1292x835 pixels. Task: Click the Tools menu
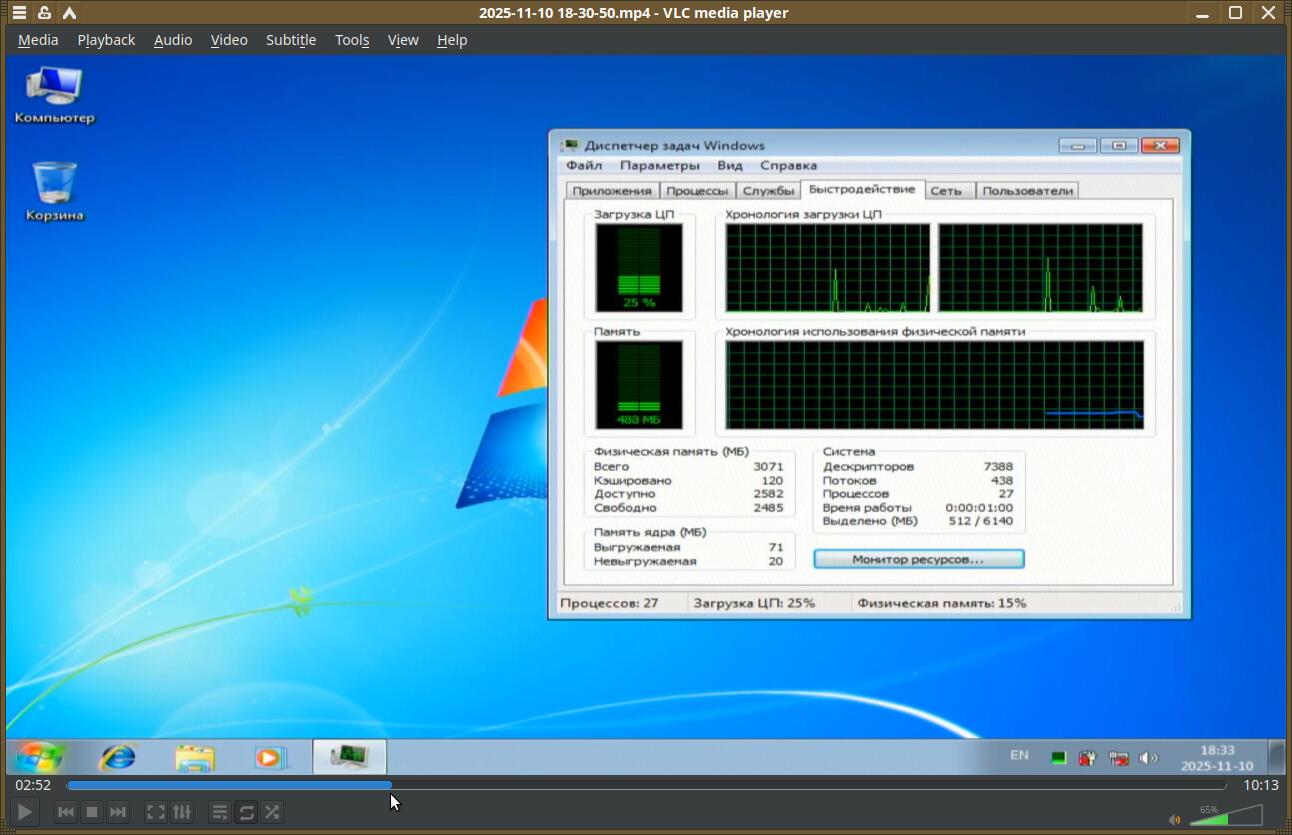pyautogui.click(x=352, y=40)
